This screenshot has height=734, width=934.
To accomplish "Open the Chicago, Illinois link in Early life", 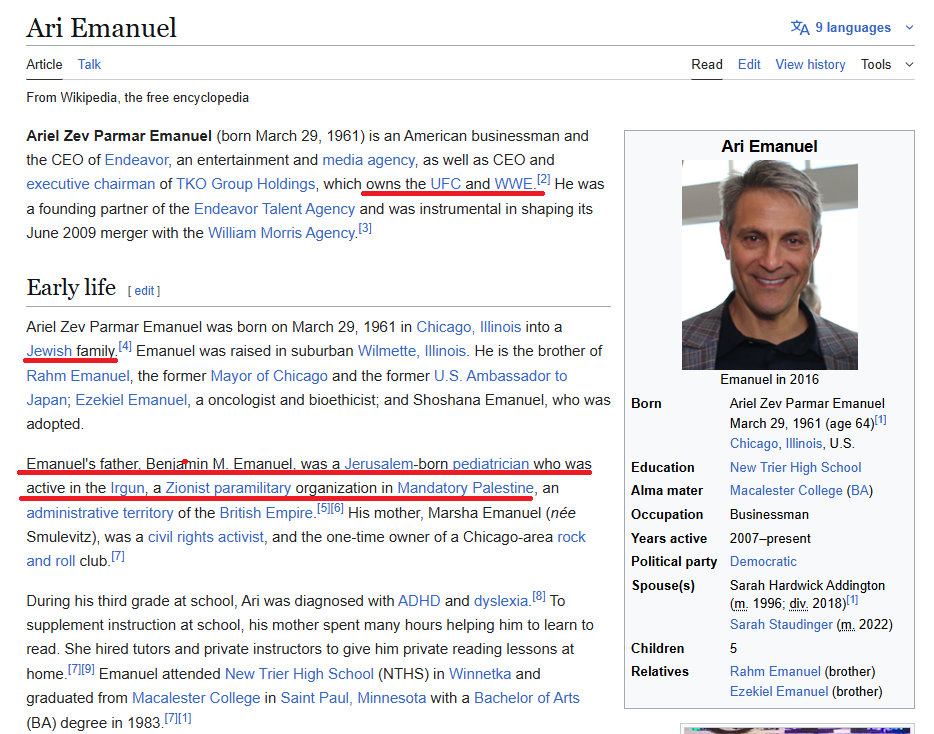I will (x=468, y=327).
